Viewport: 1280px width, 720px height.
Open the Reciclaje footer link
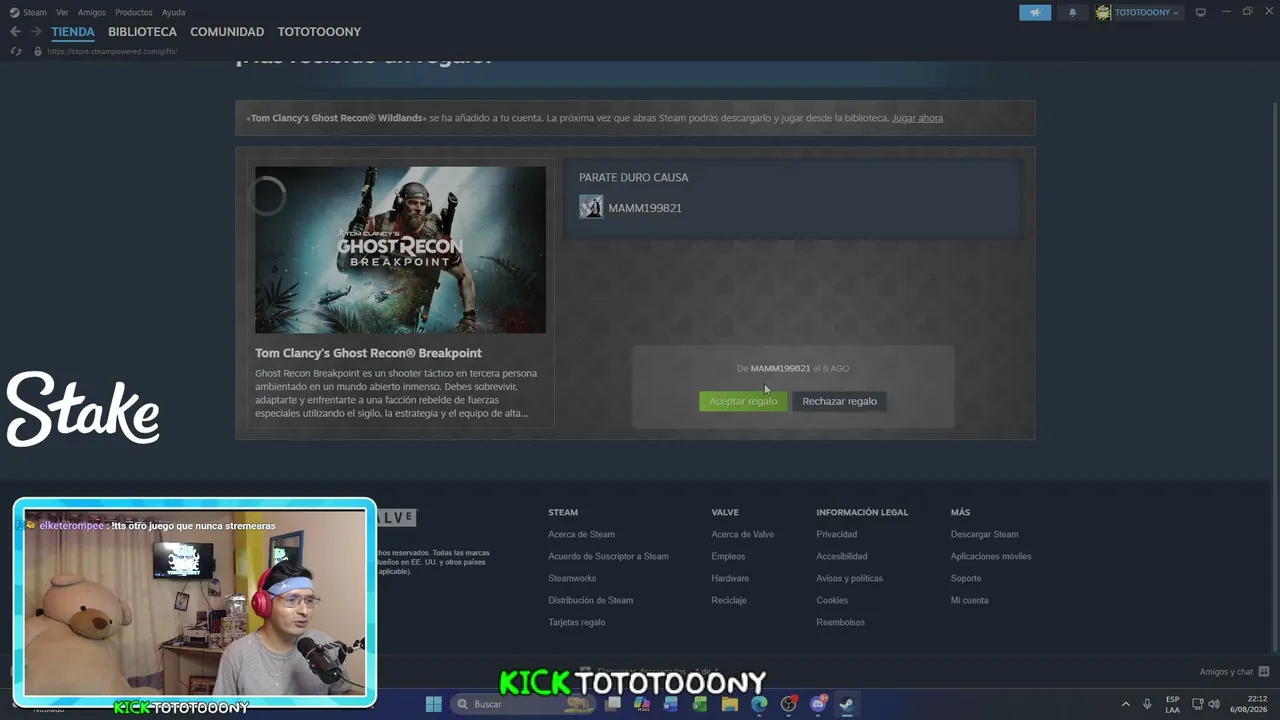(729, 600)
